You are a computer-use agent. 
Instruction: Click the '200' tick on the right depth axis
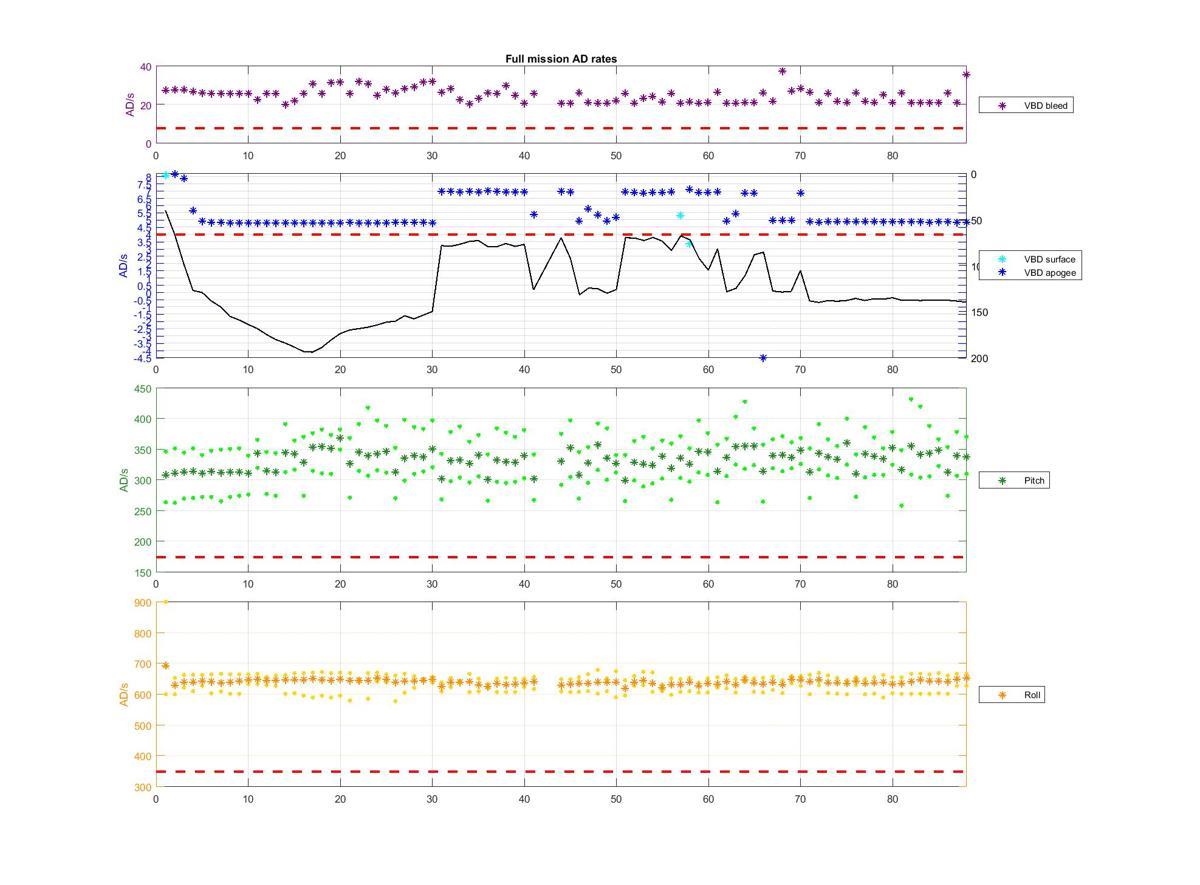[979, 358]
